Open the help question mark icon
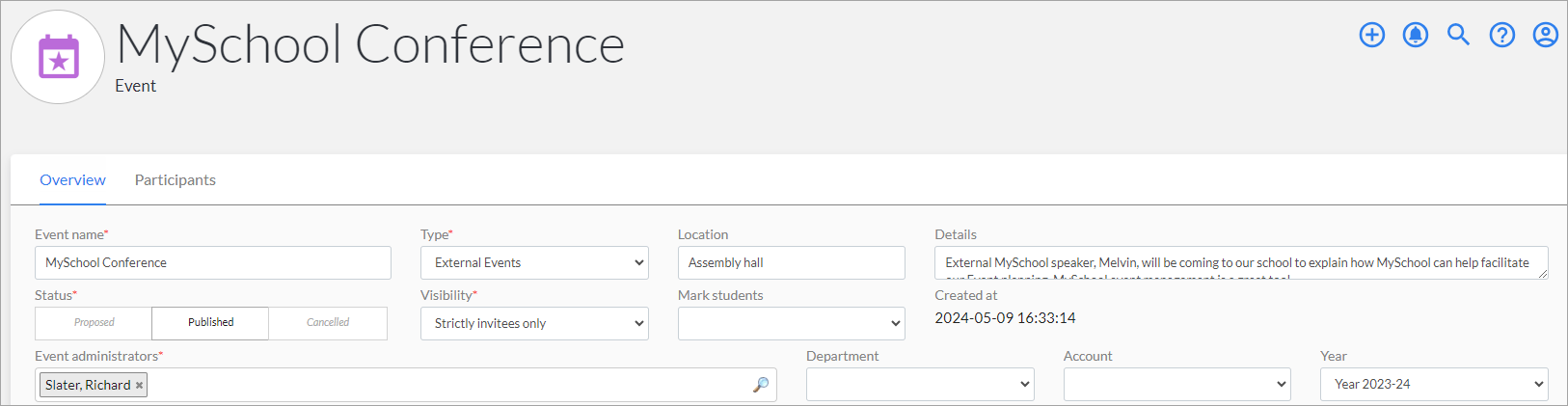 (x=1501, y=35)
